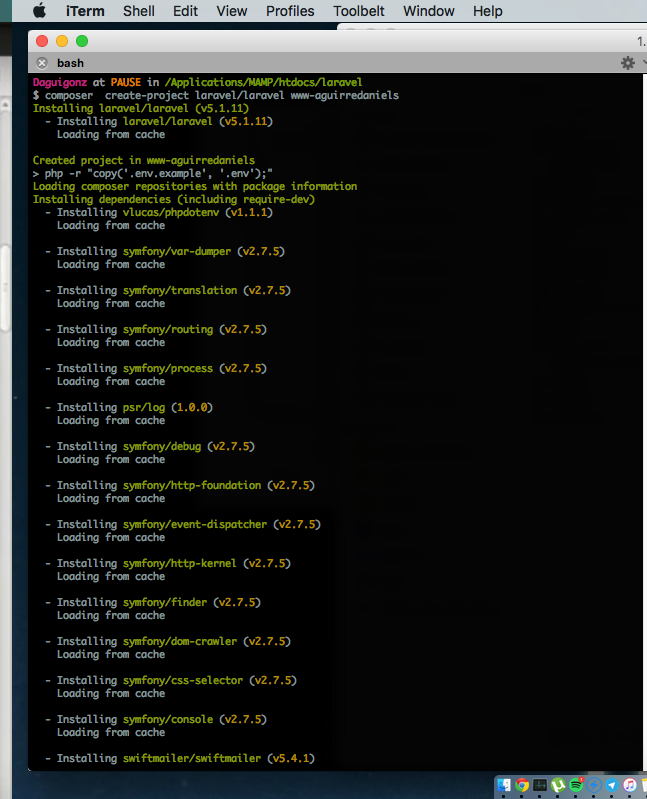Image resolution: width=647 pixels, height=799 pixels.
Task: Click the vlucas/phpdotenv package name
Action: pos(171,212)
